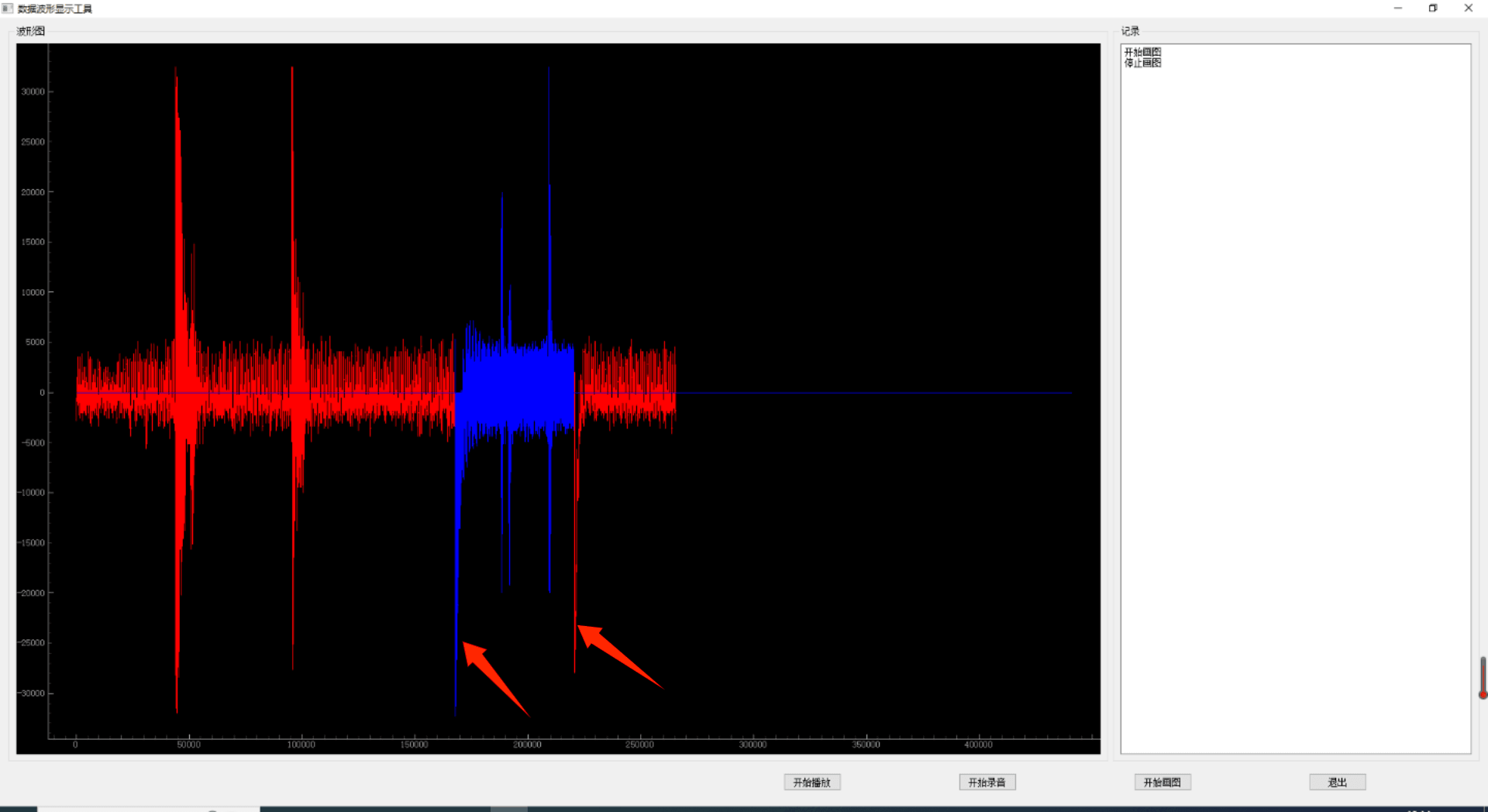This screenshot has height=812, width=1488.
Task: Click inside the 记录 log text area
Action: (1295, 398)
